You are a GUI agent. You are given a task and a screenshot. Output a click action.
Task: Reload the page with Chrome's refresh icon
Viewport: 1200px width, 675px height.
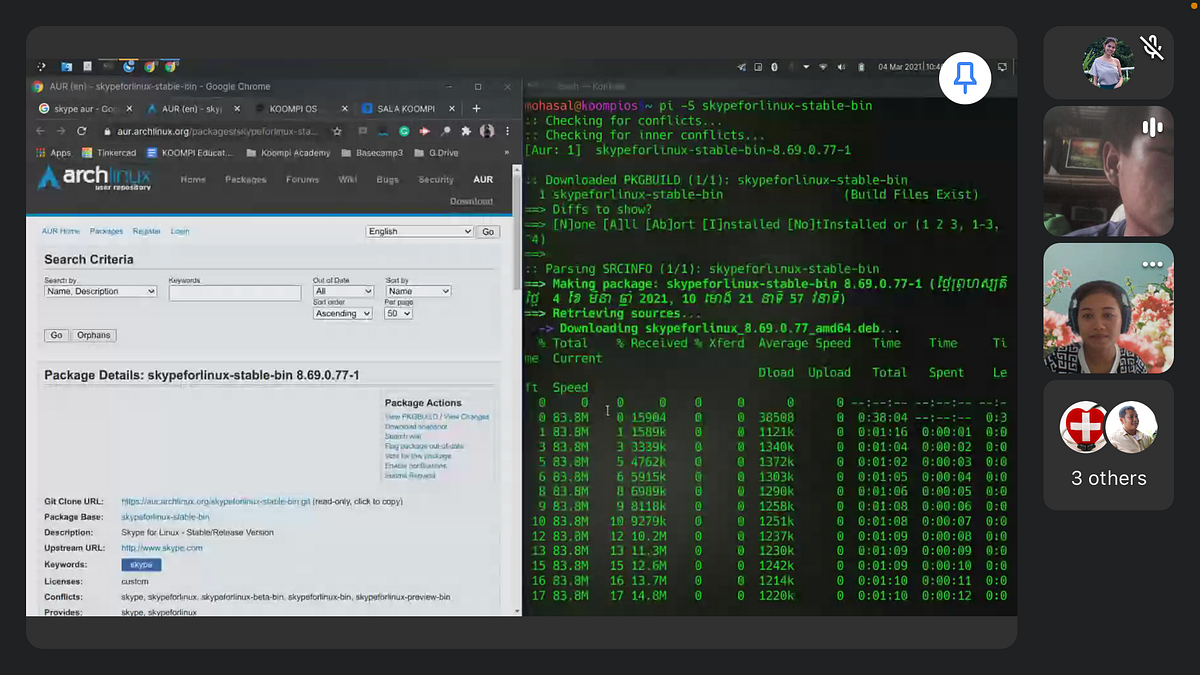click(81, 131)
